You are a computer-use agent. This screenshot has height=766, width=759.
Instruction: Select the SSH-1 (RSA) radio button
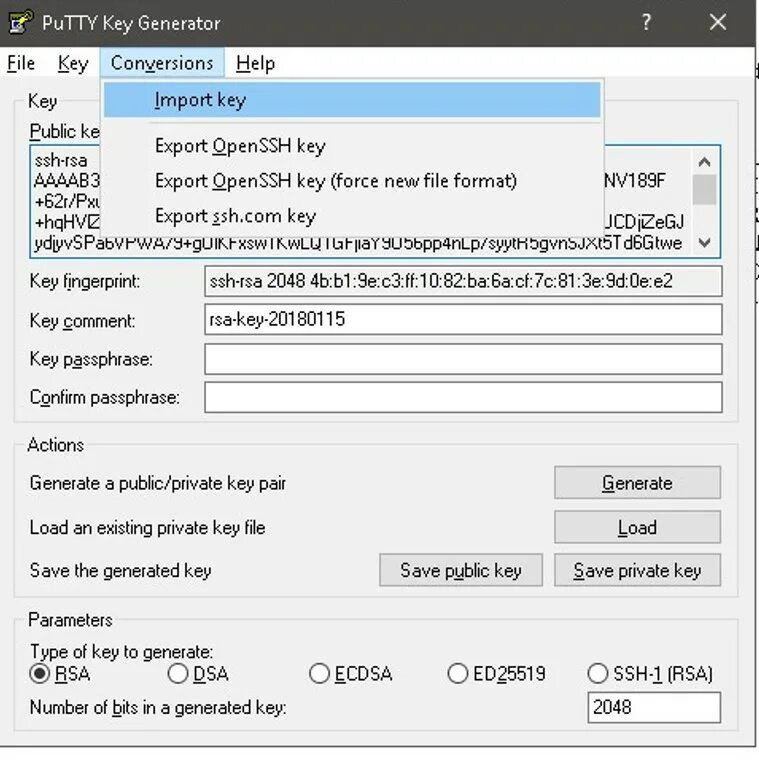(598, 674)
